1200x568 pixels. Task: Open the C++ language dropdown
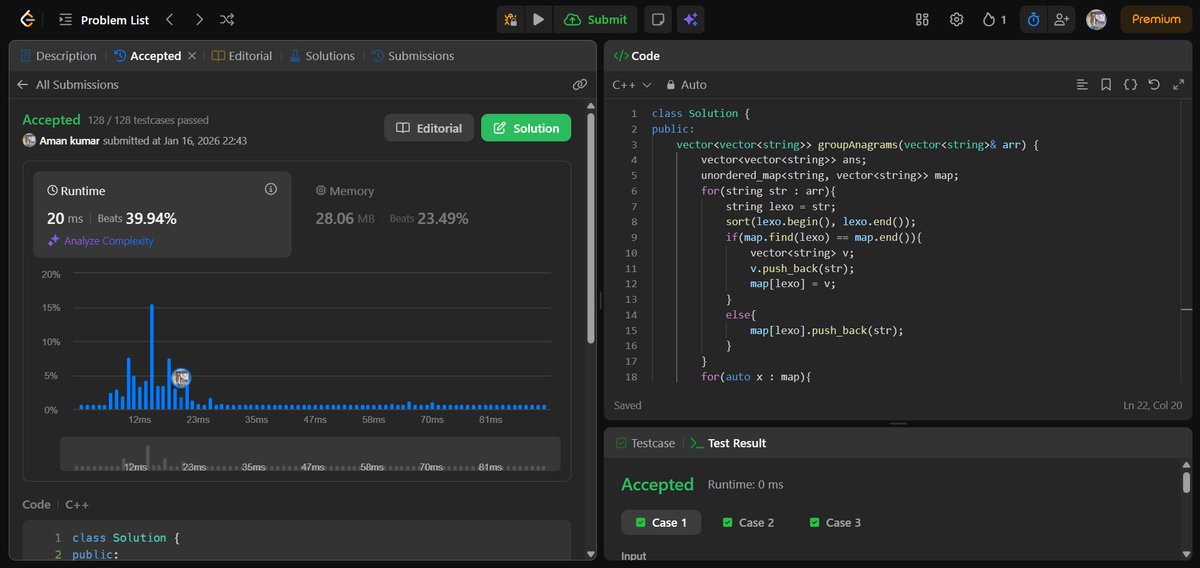[x=632, y=85]
